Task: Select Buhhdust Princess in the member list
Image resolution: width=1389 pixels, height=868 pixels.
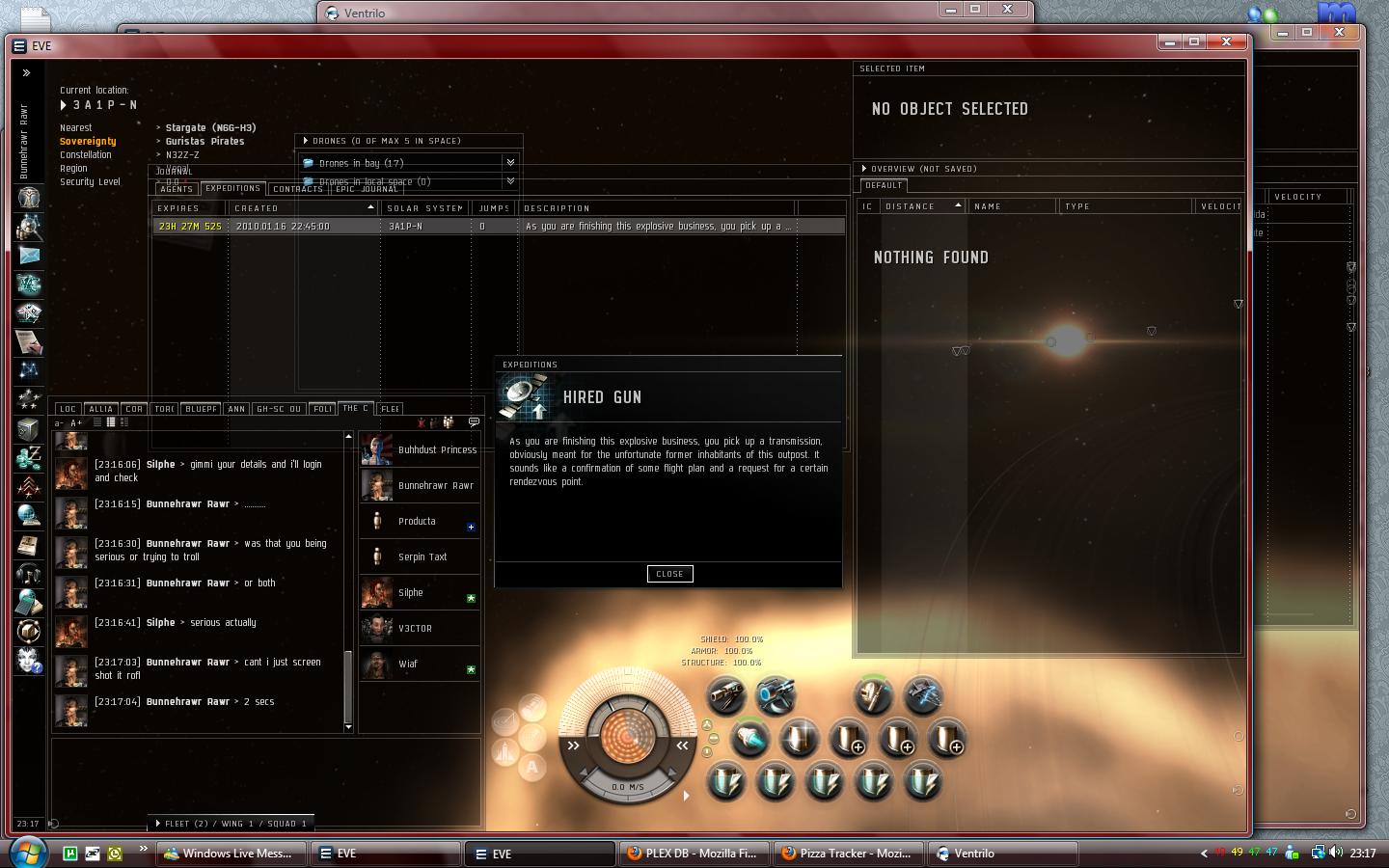Action: click(x=420, y=449)
